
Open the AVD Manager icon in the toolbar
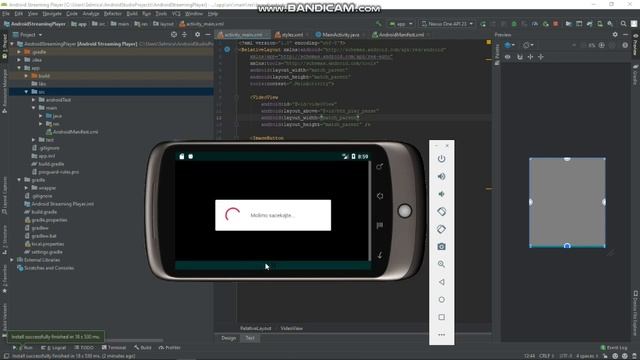pyautogui.click(x=600, y=24)
